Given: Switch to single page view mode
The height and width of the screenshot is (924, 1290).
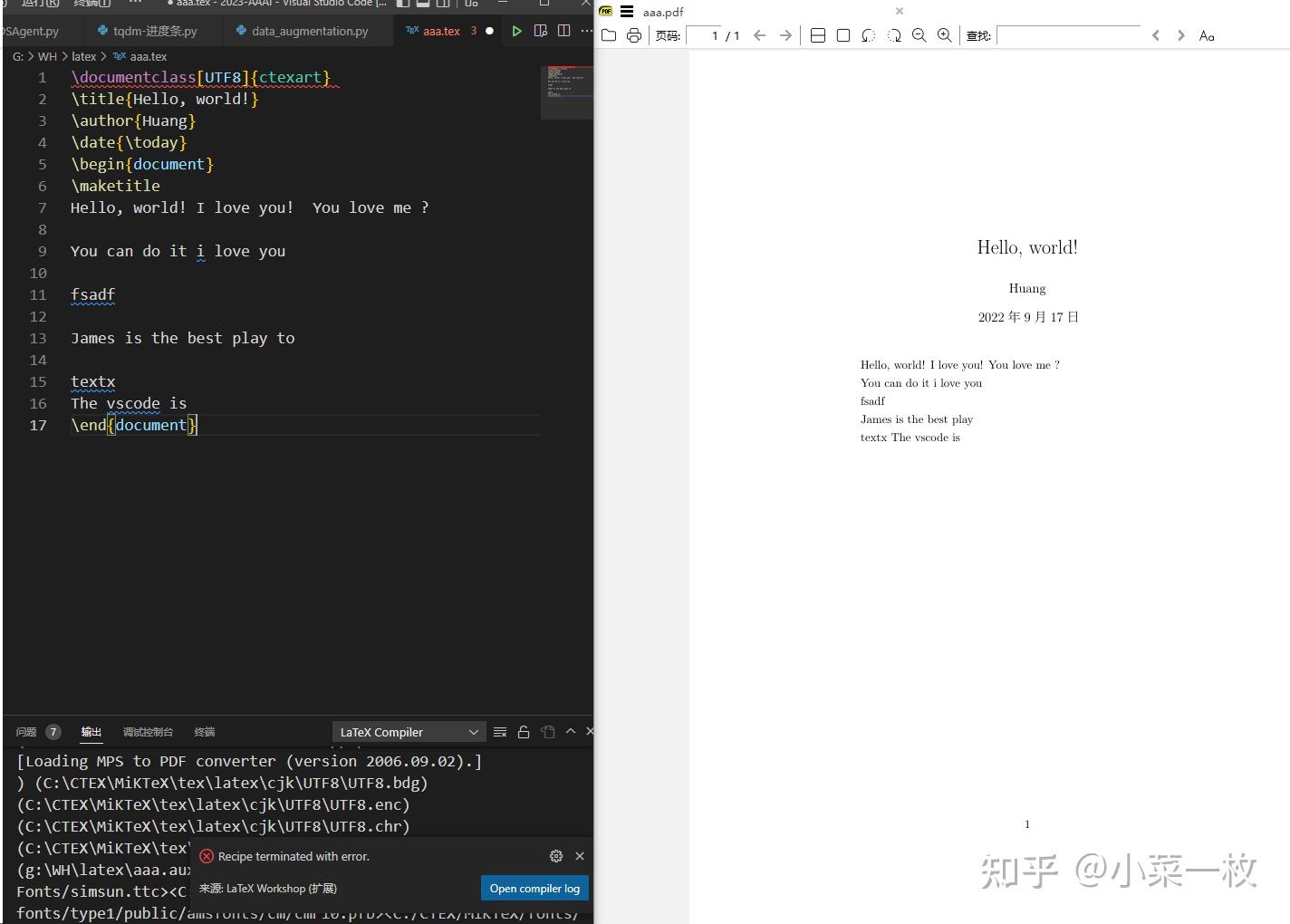Looking at the screenshot, I should (843, 35).
